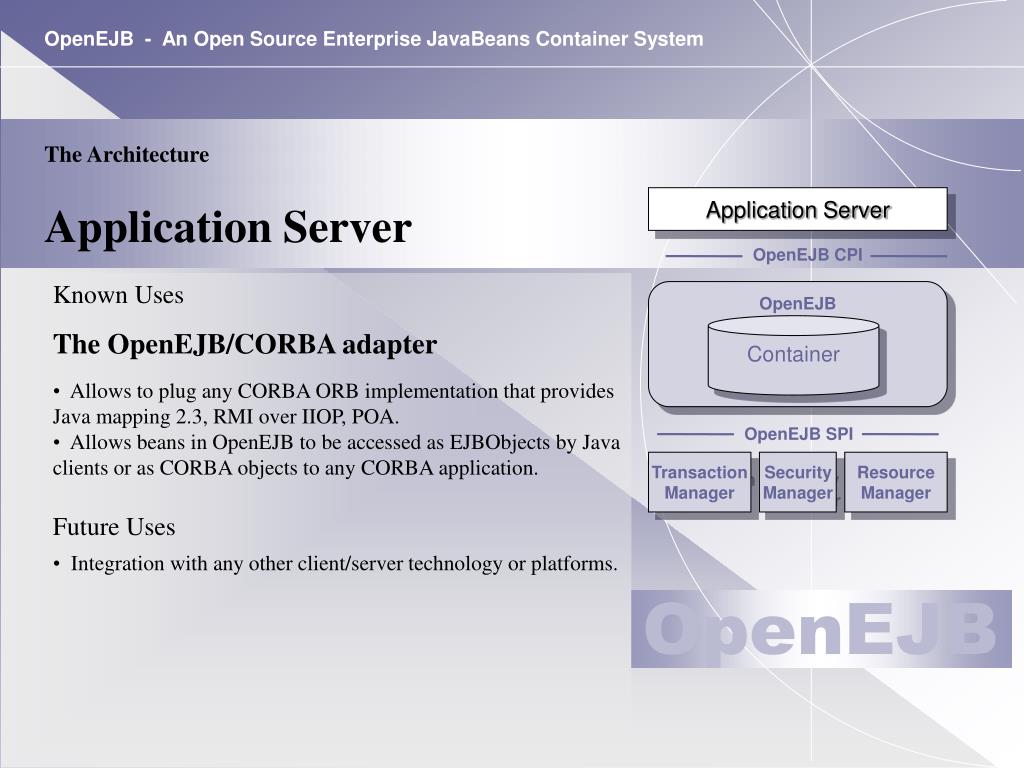Click the Application Server box in diagram
Screen dimensions: 1024x768
coord(797,210)
